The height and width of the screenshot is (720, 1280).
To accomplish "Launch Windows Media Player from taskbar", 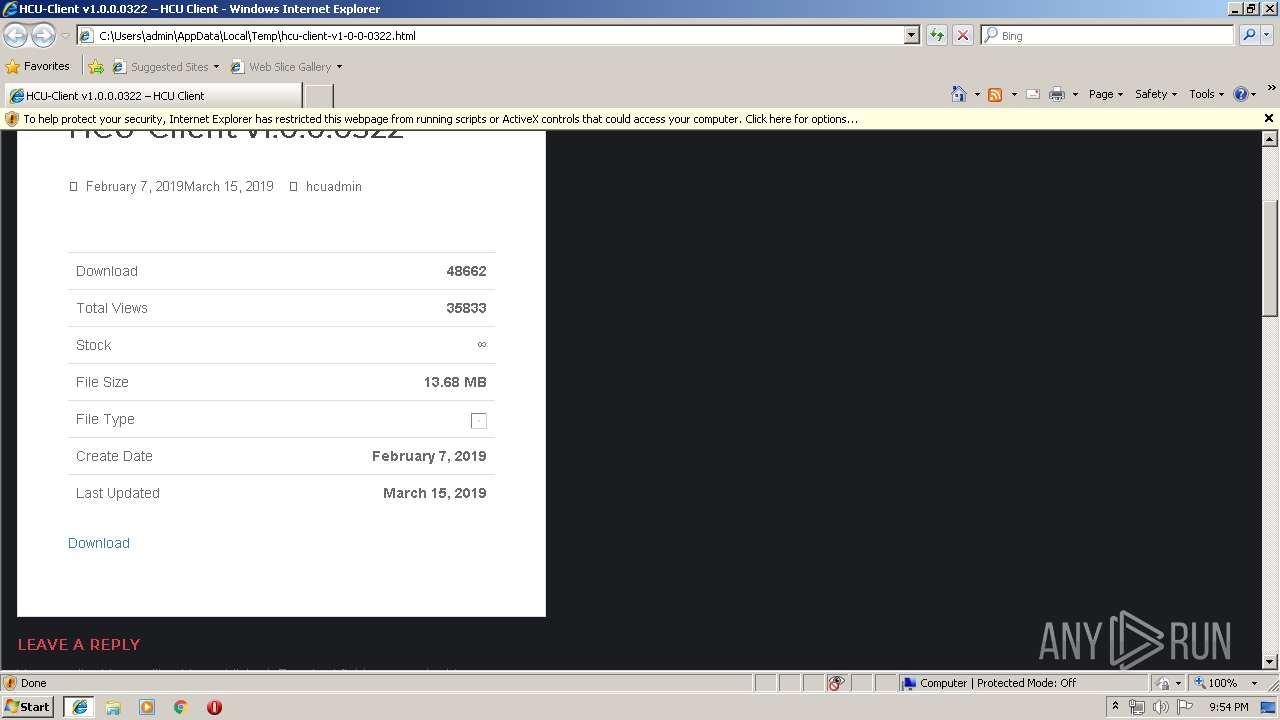I will 147,707.
